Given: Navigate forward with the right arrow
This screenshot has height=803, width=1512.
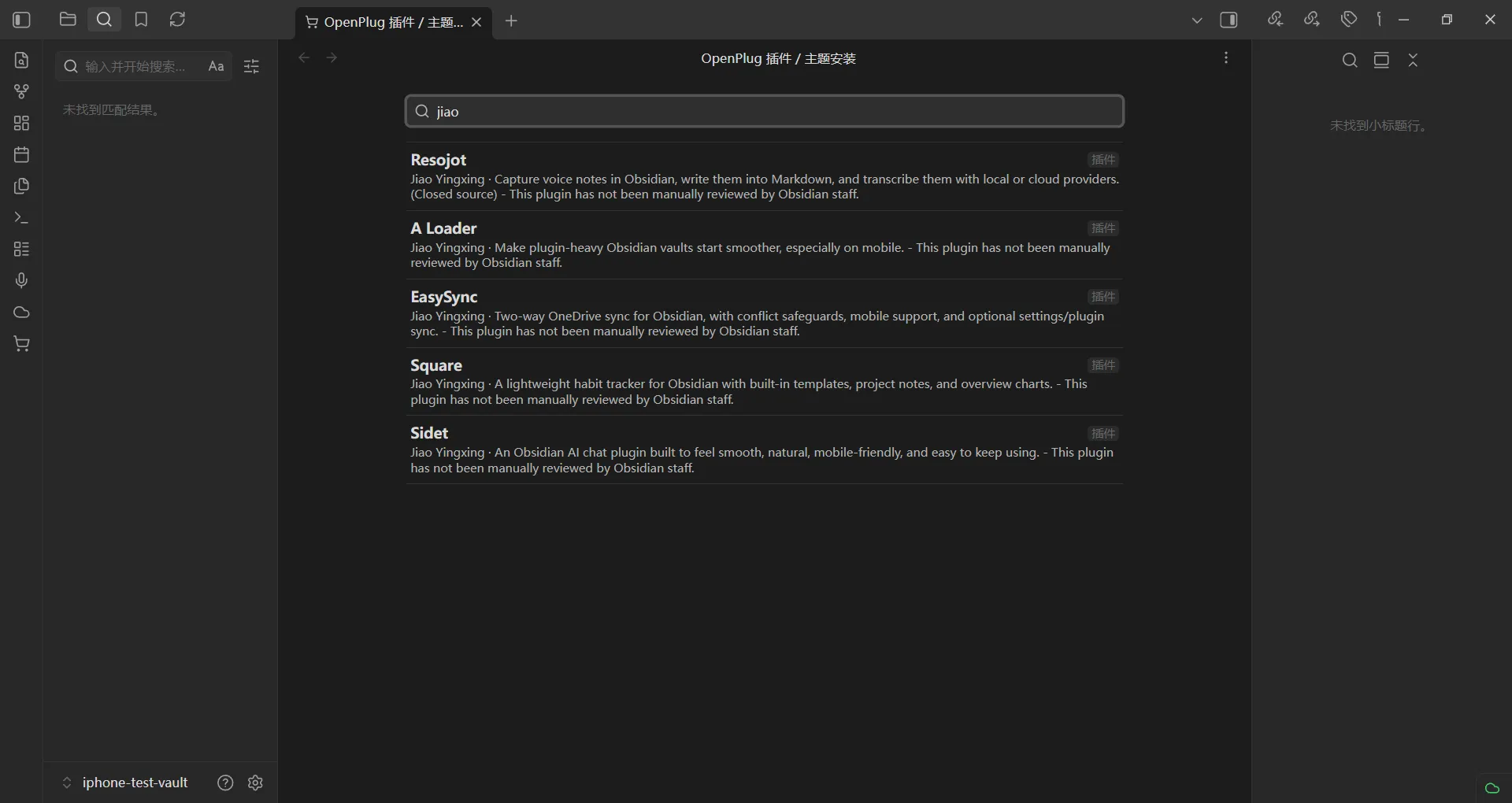Looking at the screenshot, I should point(332,57).
